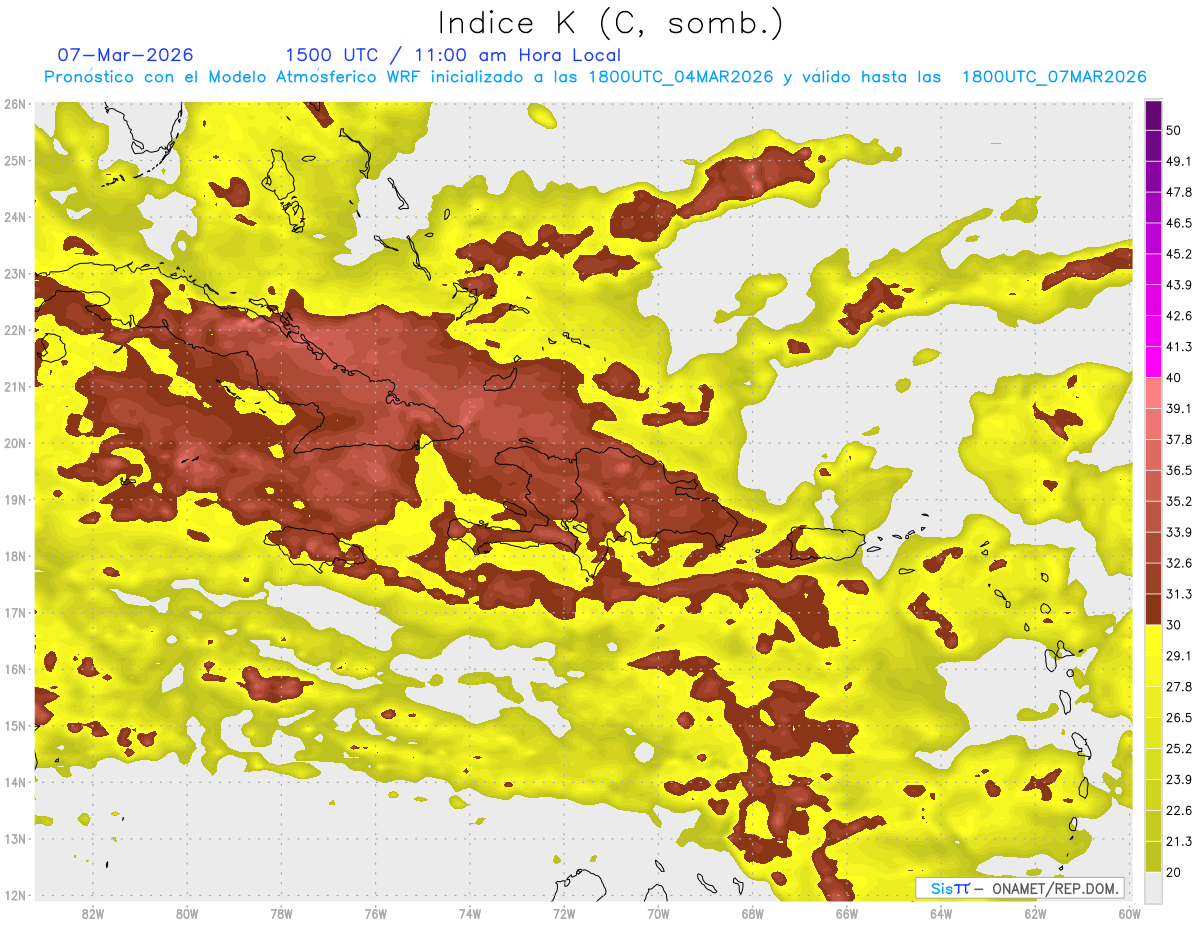Click the map title 'Indice K (C, somb.)'

click(x=611, y=23)
